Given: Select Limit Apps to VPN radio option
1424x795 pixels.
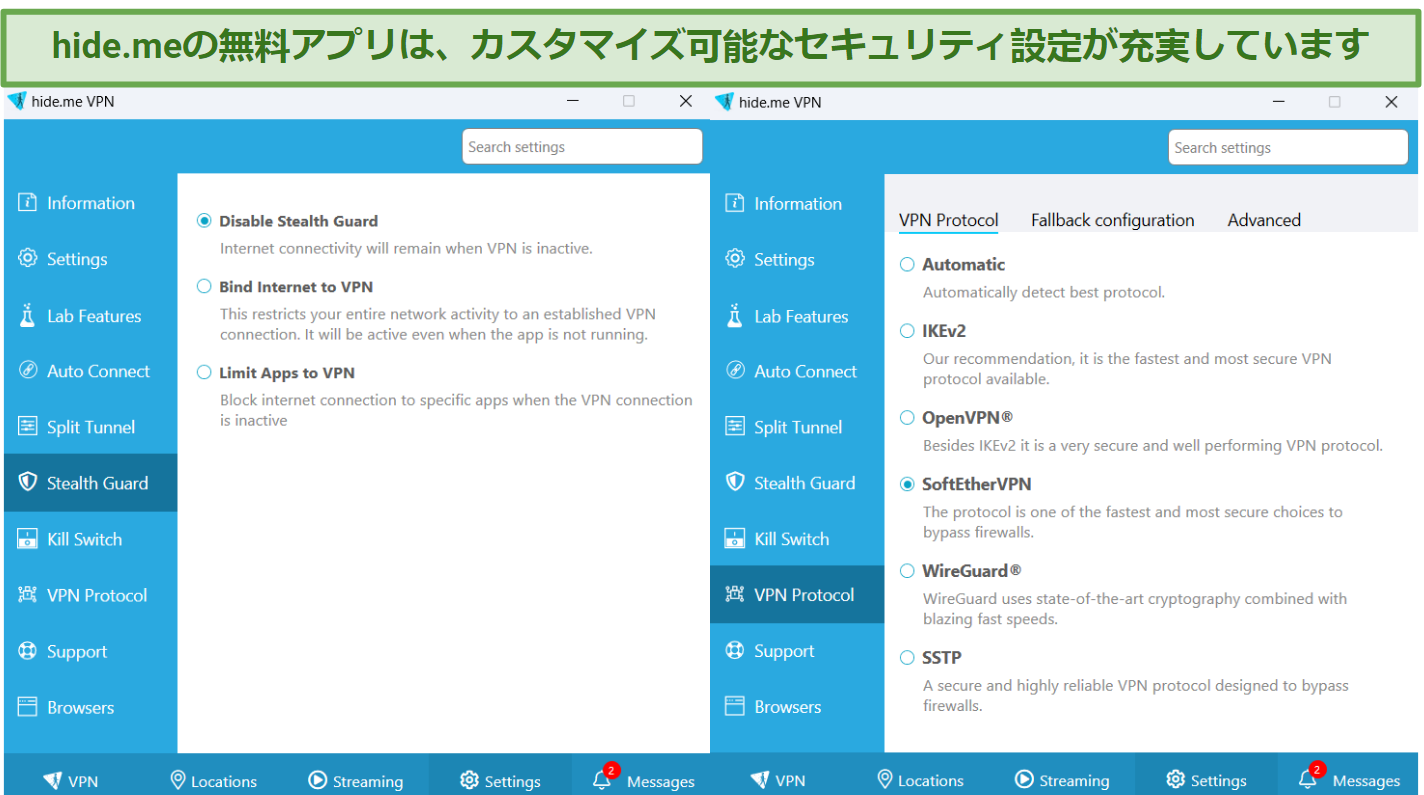Looking at the screenshot, I should pyautogui.click(x=204, y=373).
